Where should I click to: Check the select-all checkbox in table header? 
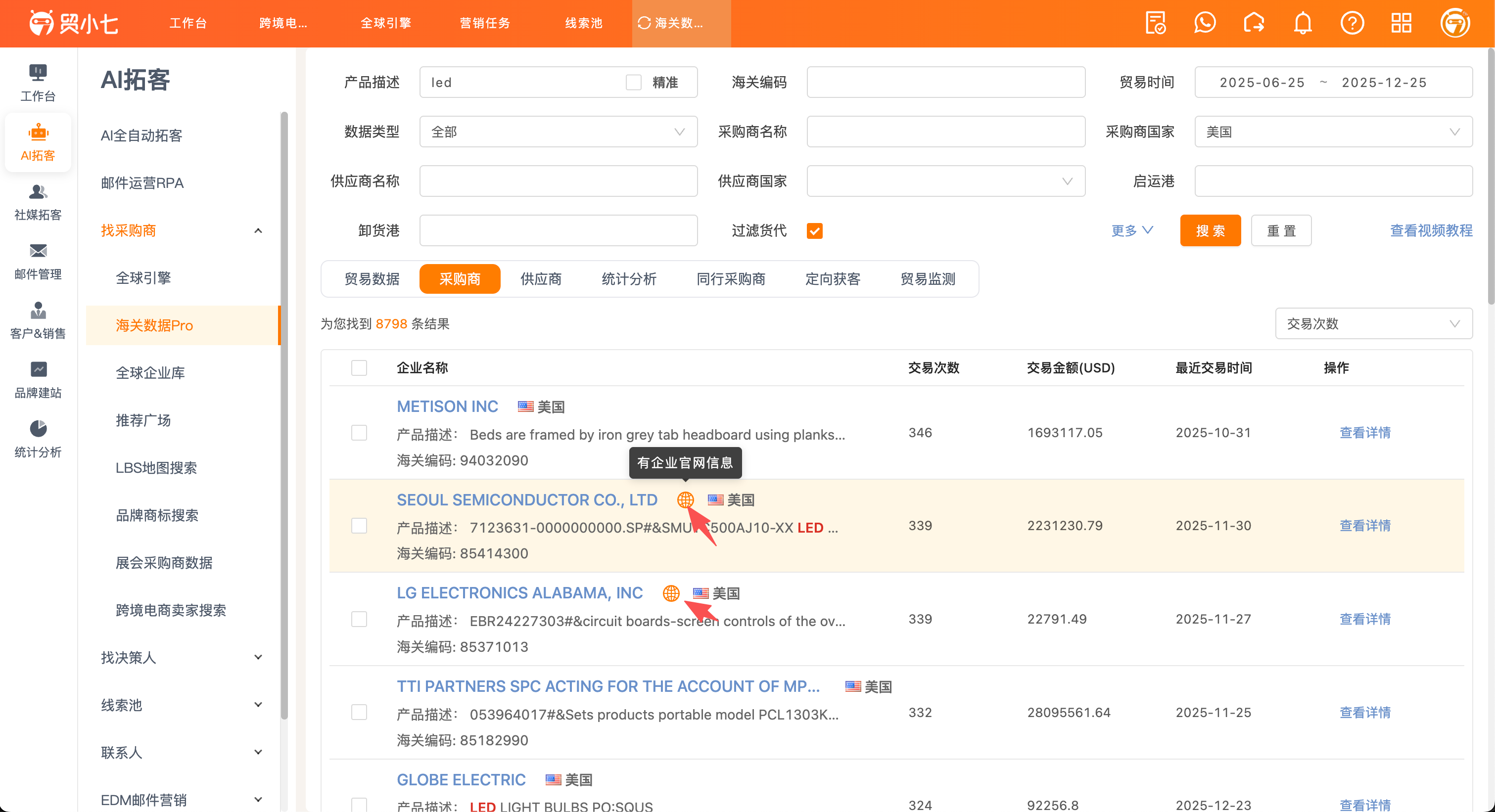tap(359, 368)
